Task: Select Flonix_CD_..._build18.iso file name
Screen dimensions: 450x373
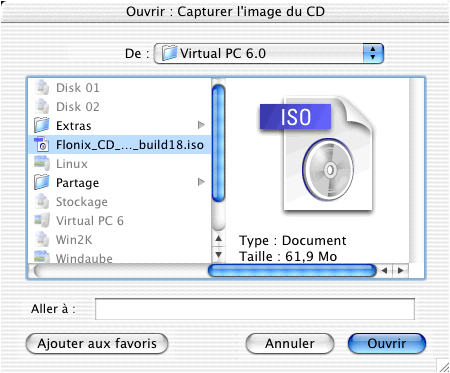Action: [130, 145]
